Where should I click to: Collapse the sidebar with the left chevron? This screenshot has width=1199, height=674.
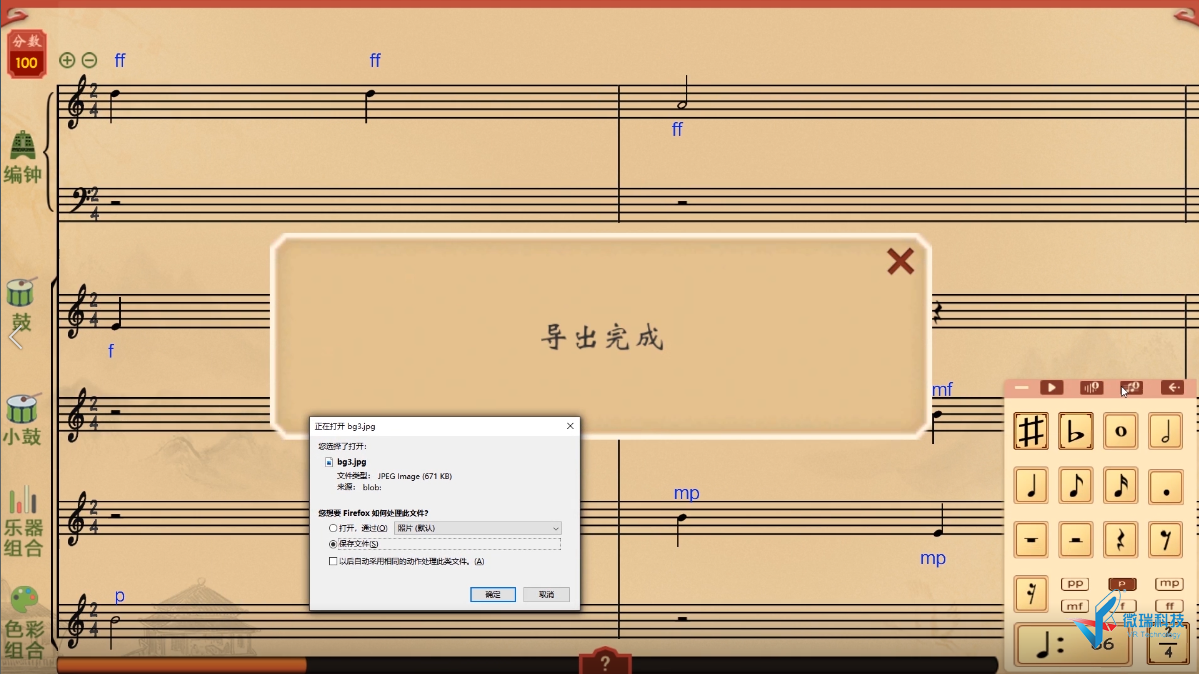pyautogui.click(x=15, y=337)
